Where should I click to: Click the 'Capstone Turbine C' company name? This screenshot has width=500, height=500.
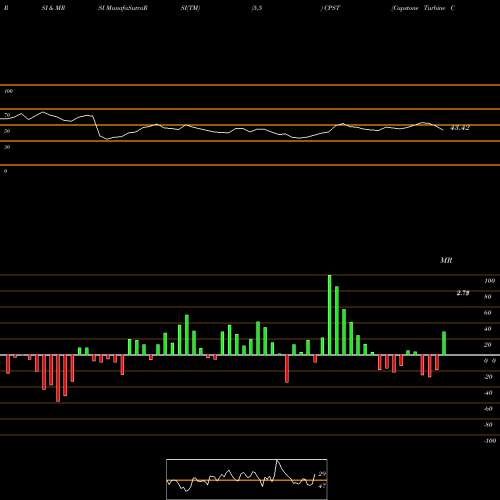423,8
